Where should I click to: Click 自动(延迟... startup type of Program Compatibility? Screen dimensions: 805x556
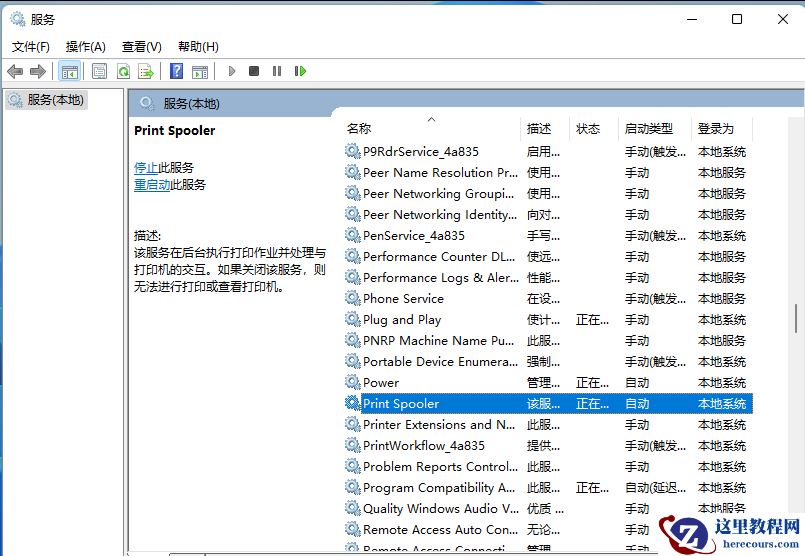(655, 488)
